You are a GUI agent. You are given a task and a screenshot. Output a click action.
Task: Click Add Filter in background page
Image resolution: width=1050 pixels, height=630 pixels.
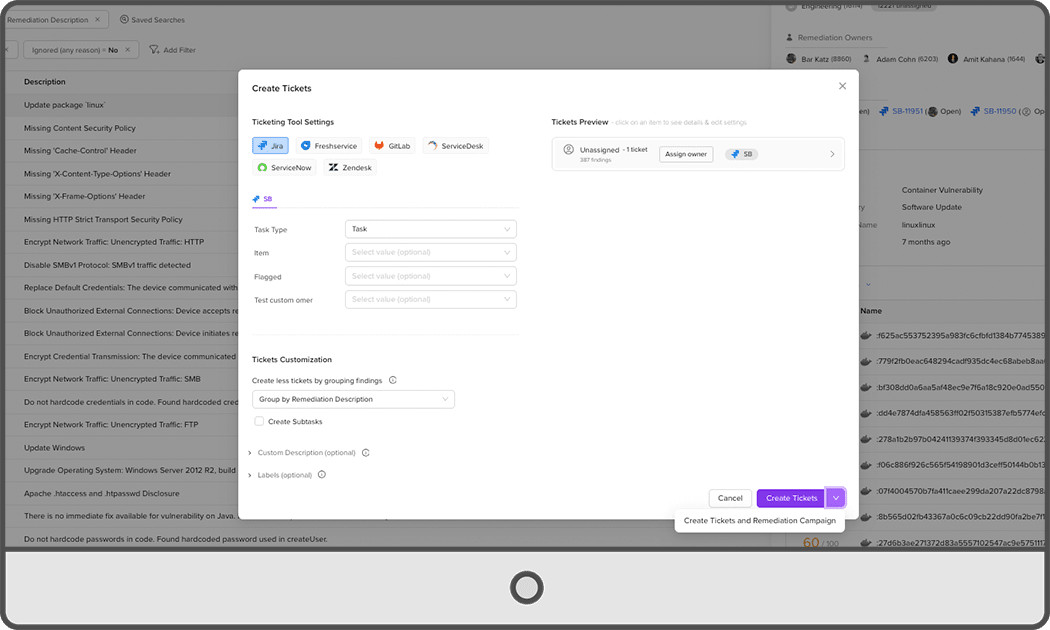click(173, 50)
